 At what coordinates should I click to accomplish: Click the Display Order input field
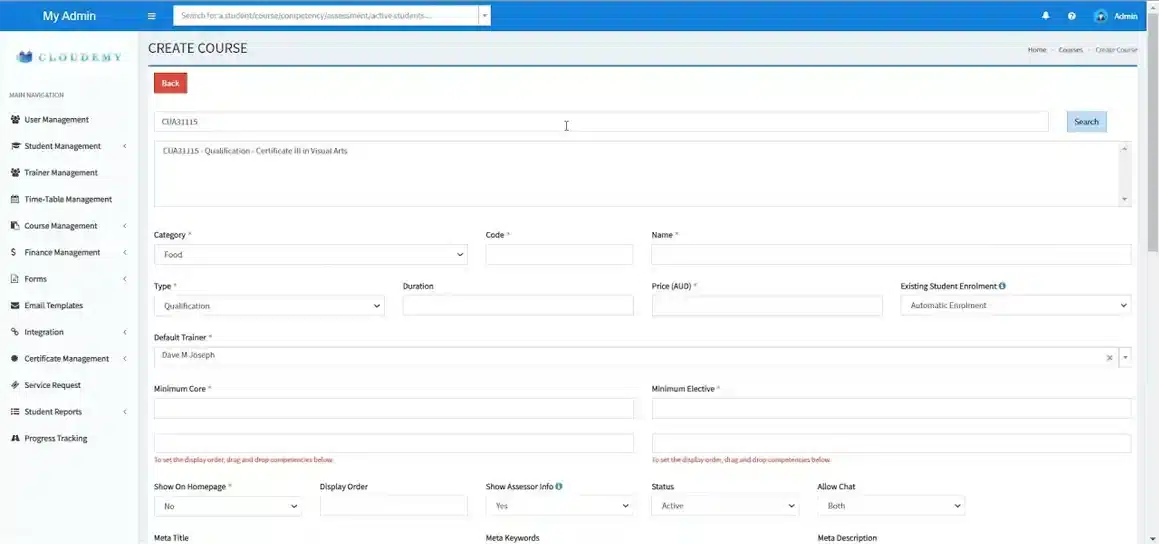pos(394,506)
